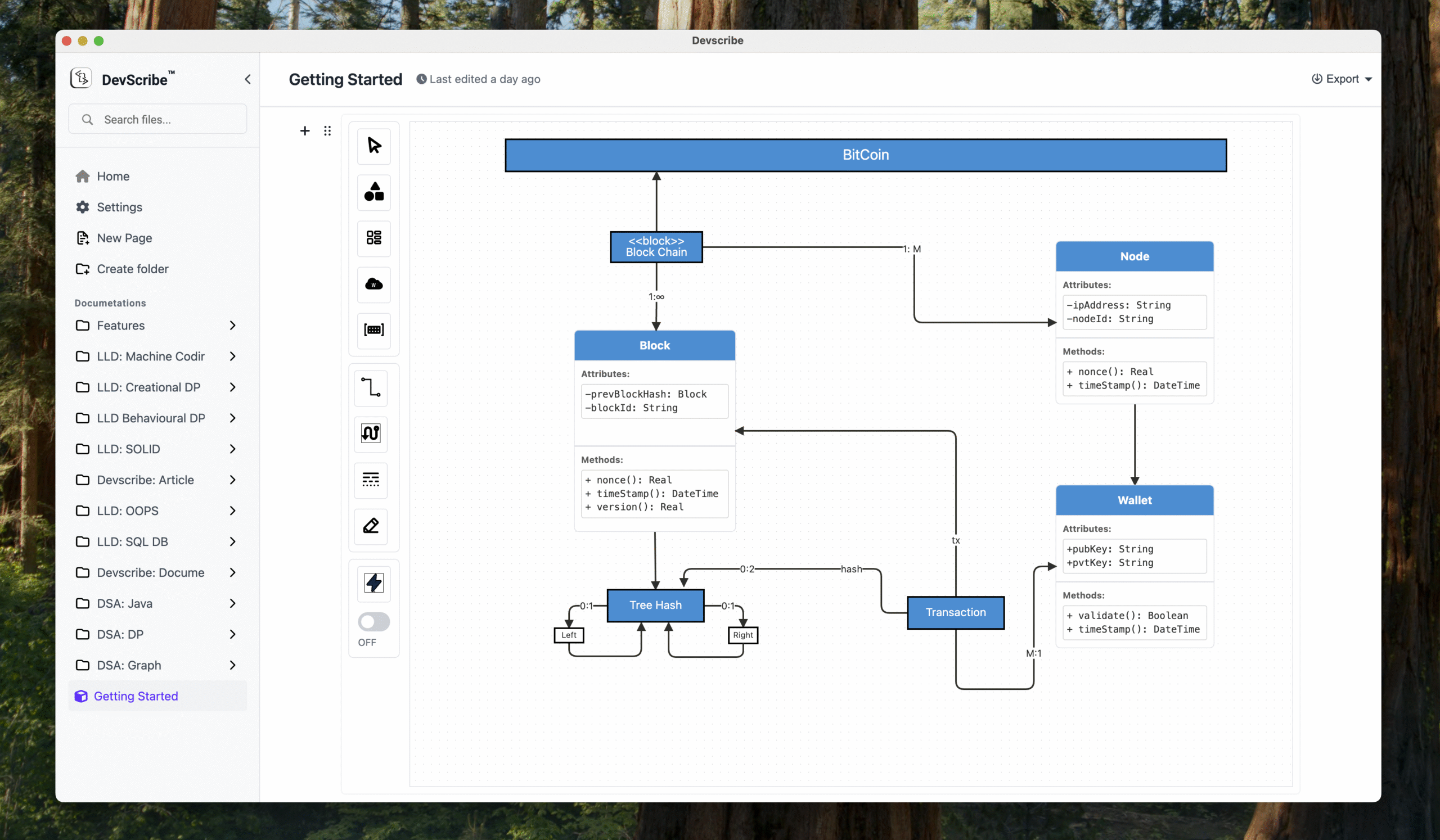Select the cloud shape tool
This screenshot has height=840, width=1440.
click(x=373, y=285)
